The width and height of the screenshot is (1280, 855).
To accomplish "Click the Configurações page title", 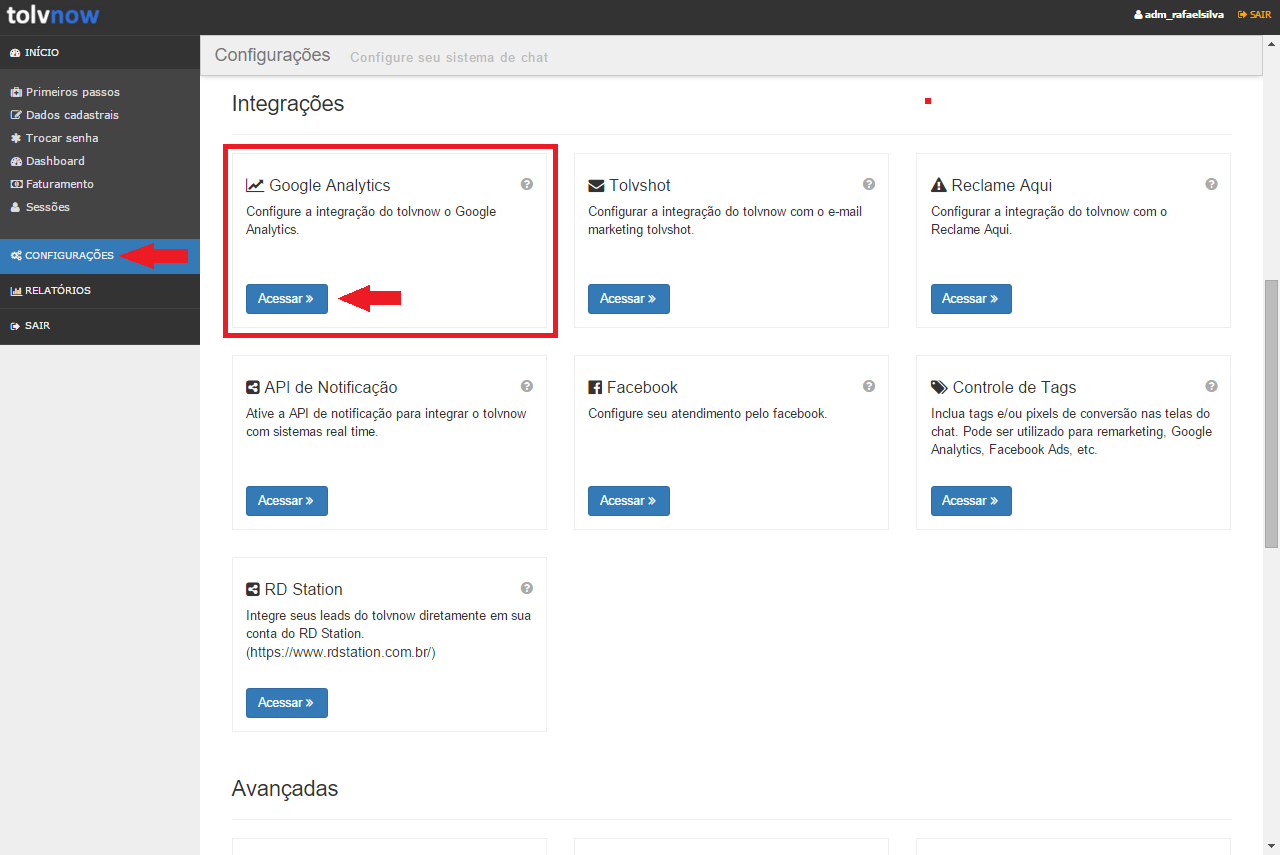I will coord(272,55).
